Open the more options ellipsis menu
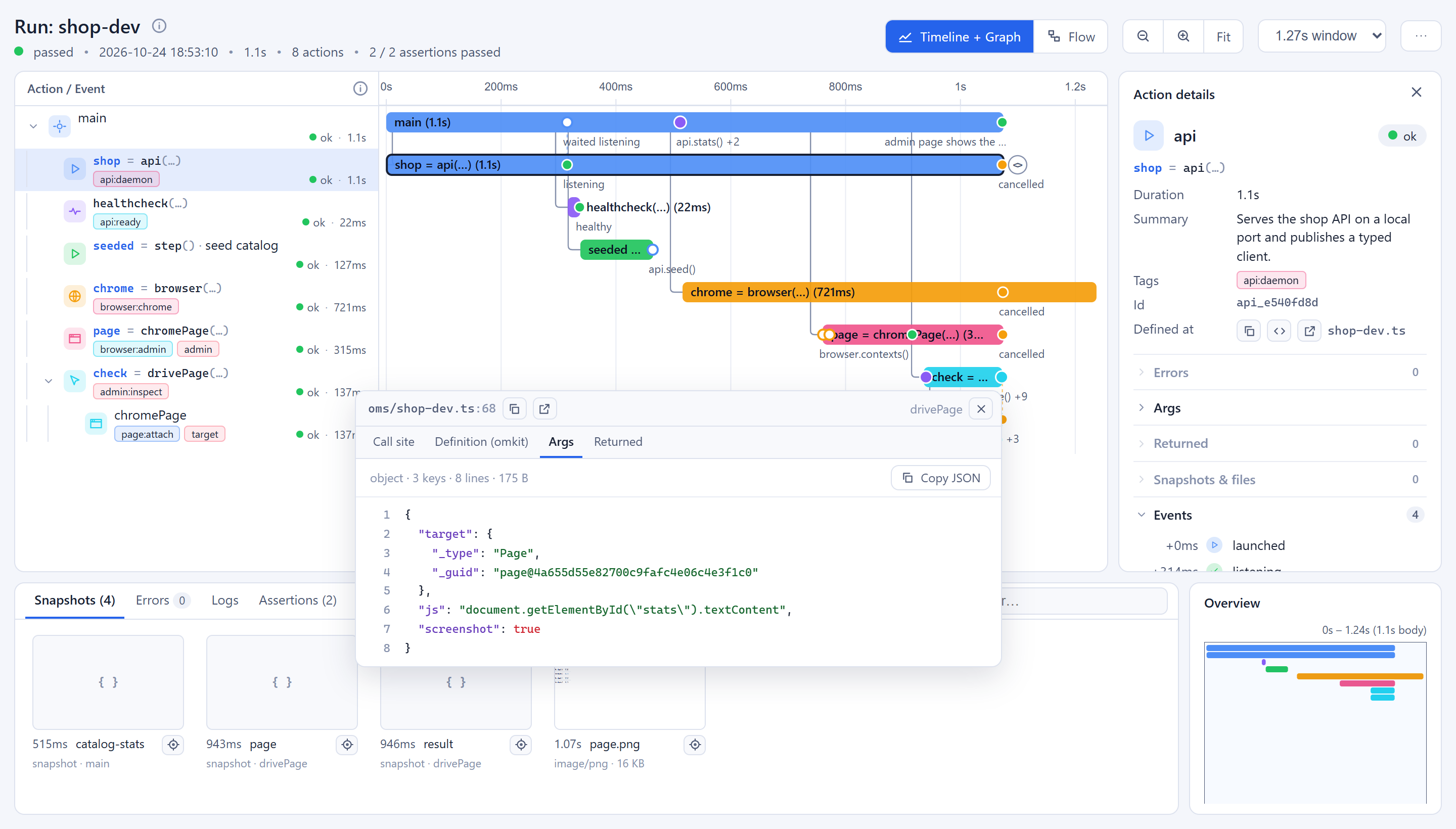Image resolution: width=1456 pixels, height=829 pixels. click(1421, 36)
